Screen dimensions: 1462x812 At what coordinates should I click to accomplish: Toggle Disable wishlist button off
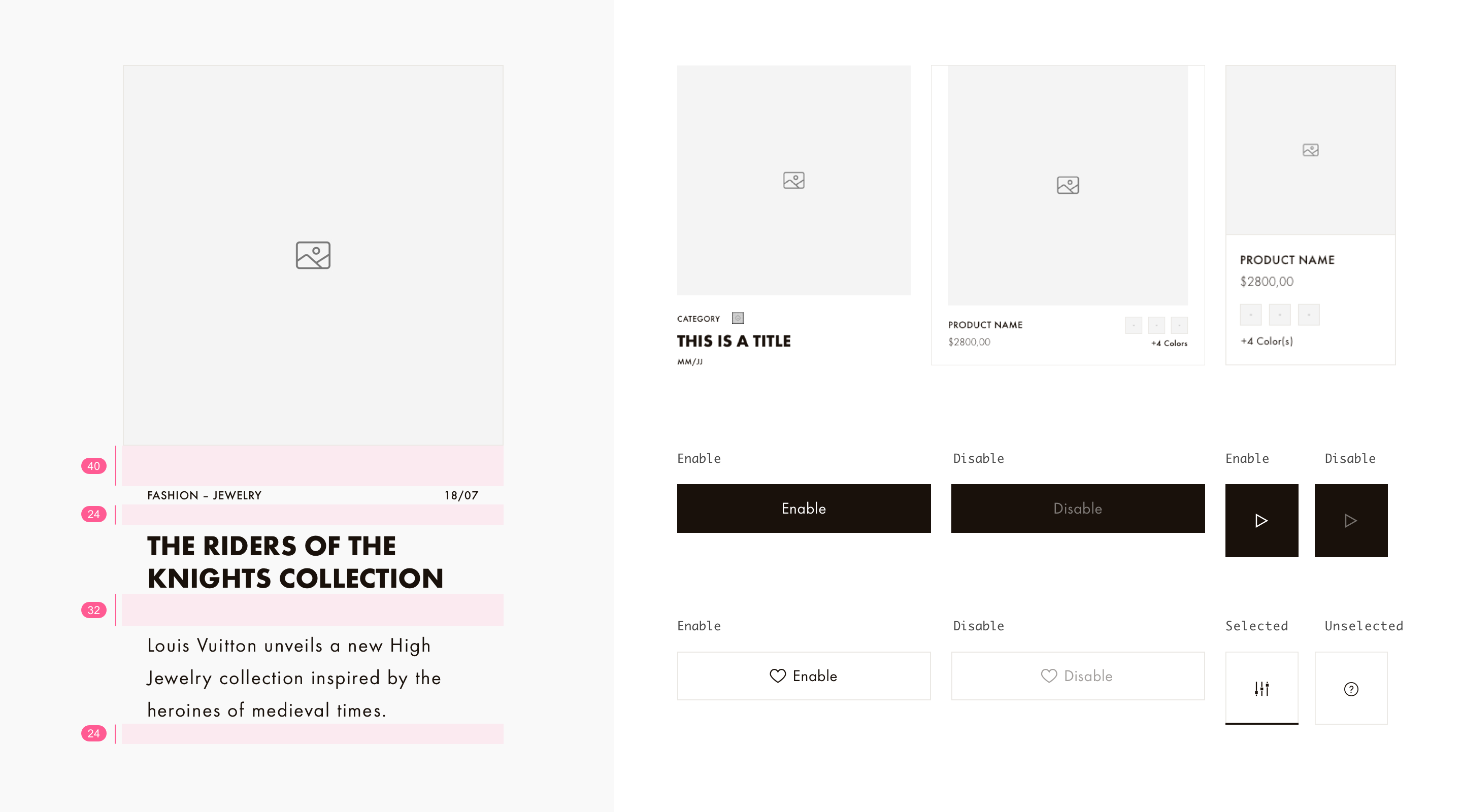(1077, 676)
